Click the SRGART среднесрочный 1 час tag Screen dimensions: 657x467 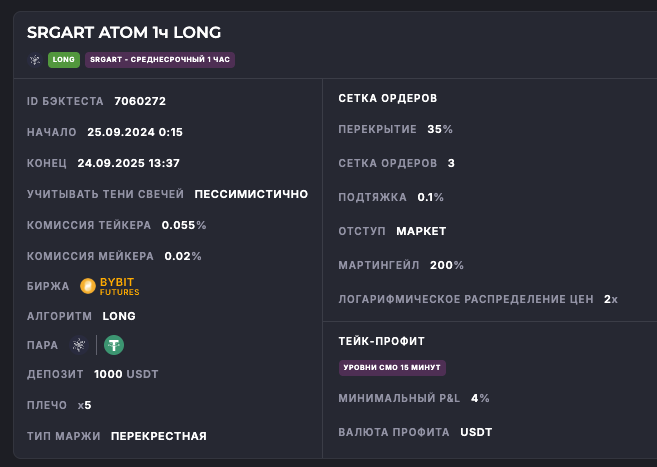[x=160, y=59]
